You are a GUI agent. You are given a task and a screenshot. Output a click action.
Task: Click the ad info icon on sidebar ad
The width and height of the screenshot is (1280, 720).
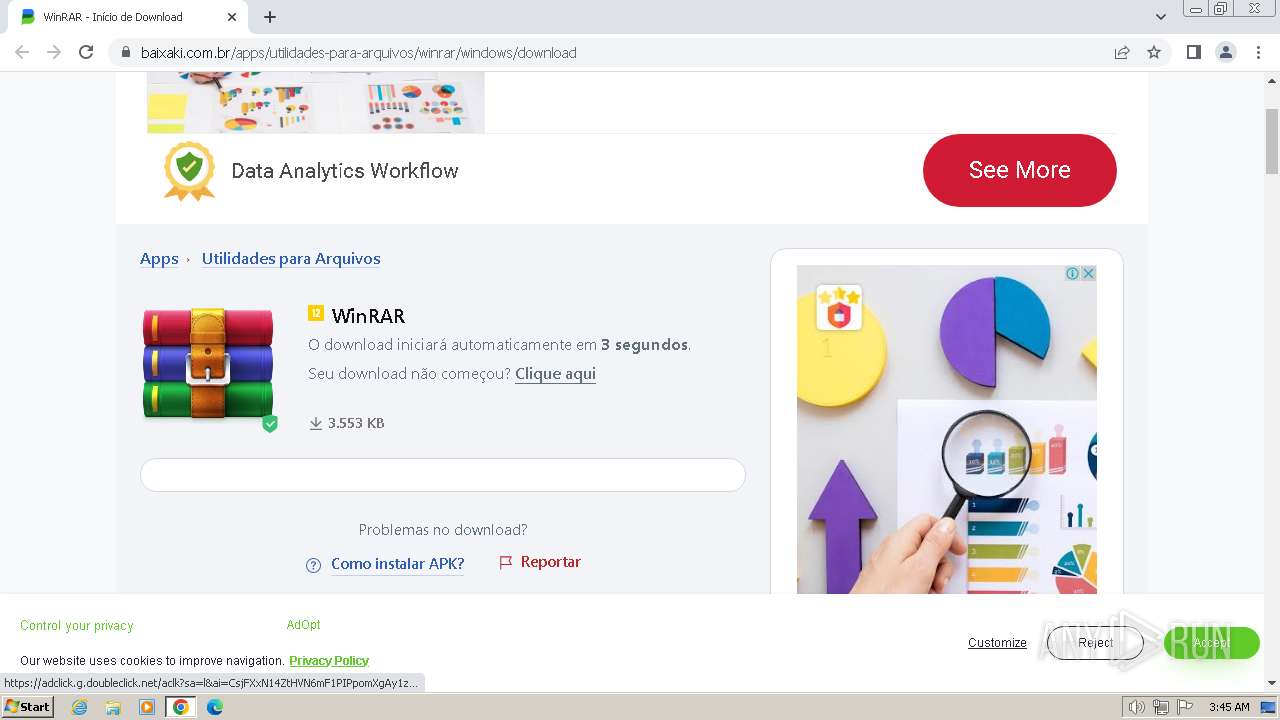(x=1072, y=273)
